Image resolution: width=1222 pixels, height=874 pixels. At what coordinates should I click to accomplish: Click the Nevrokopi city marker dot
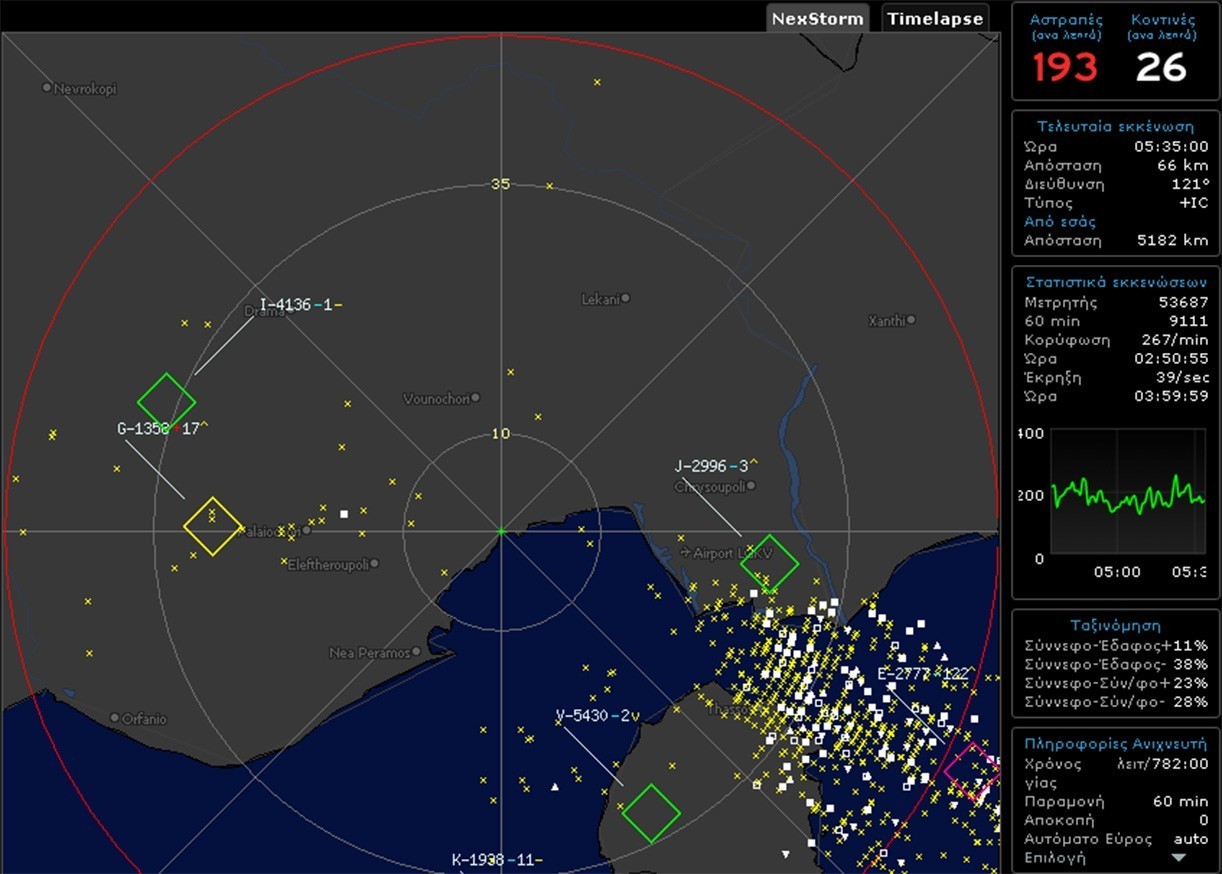pos(47,88)
